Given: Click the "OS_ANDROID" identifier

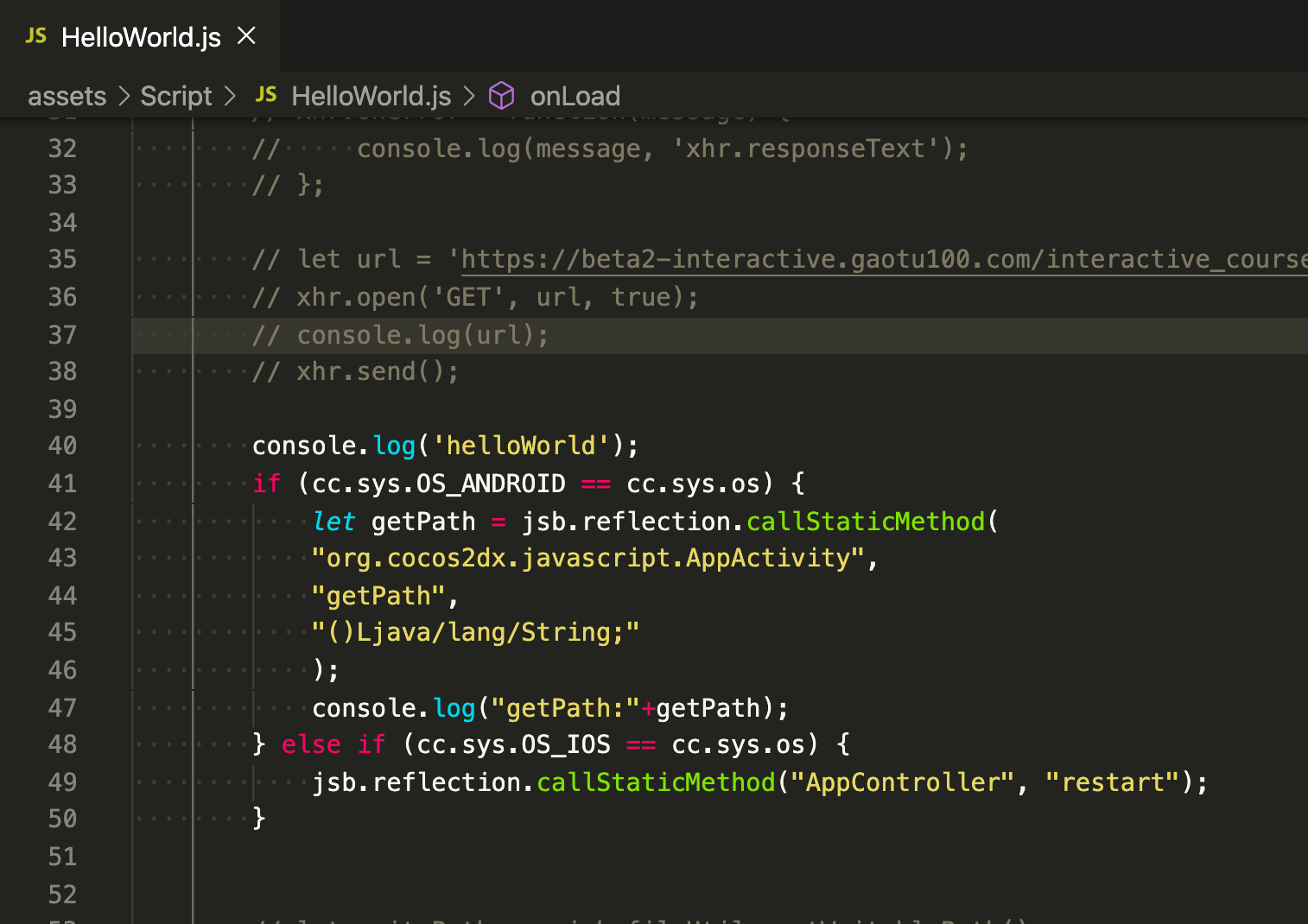Looking at the screenshot, I should pyautogui.click(x=491, y=484).
